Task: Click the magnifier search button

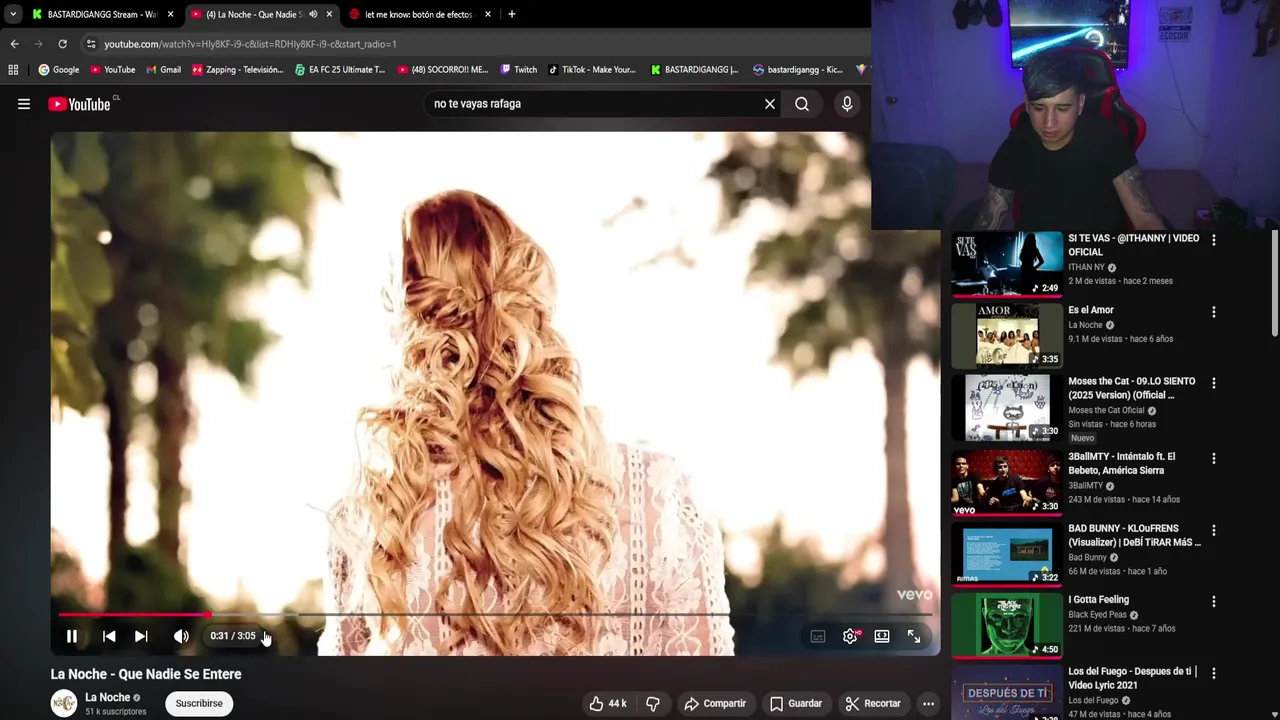Action: tap(802, 104)
